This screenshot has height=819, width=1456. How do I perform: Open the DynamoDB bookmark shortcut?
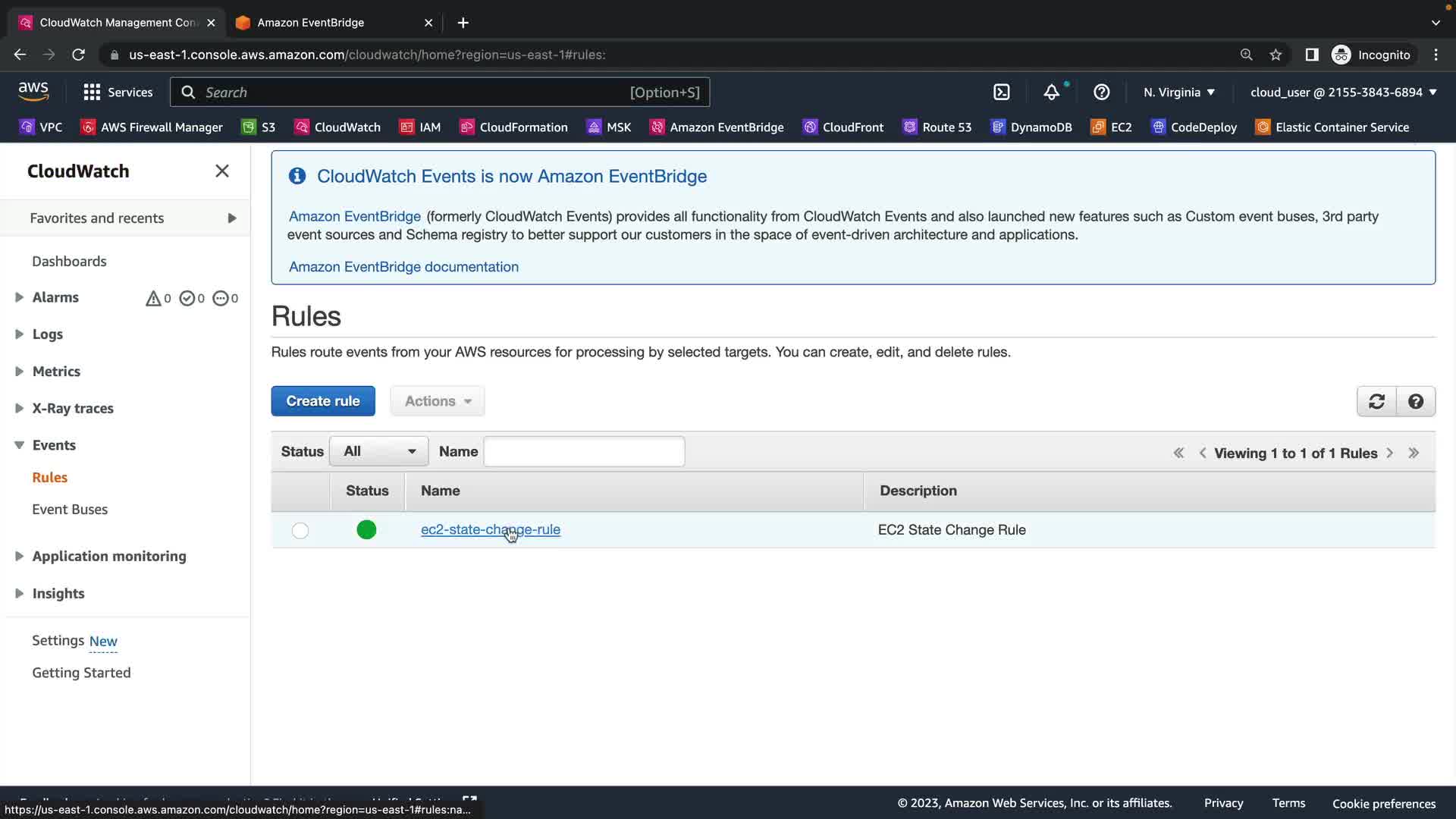1031,127
